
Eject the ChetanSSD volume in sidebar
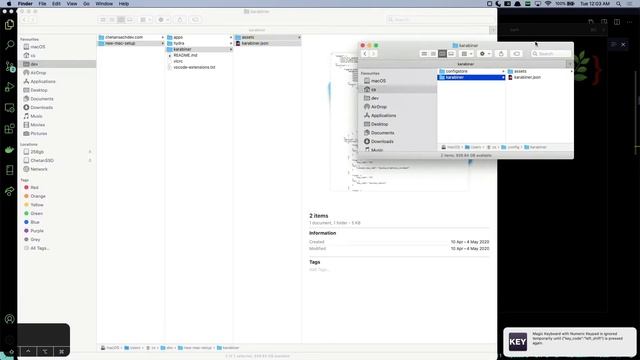tap(90, 160)
